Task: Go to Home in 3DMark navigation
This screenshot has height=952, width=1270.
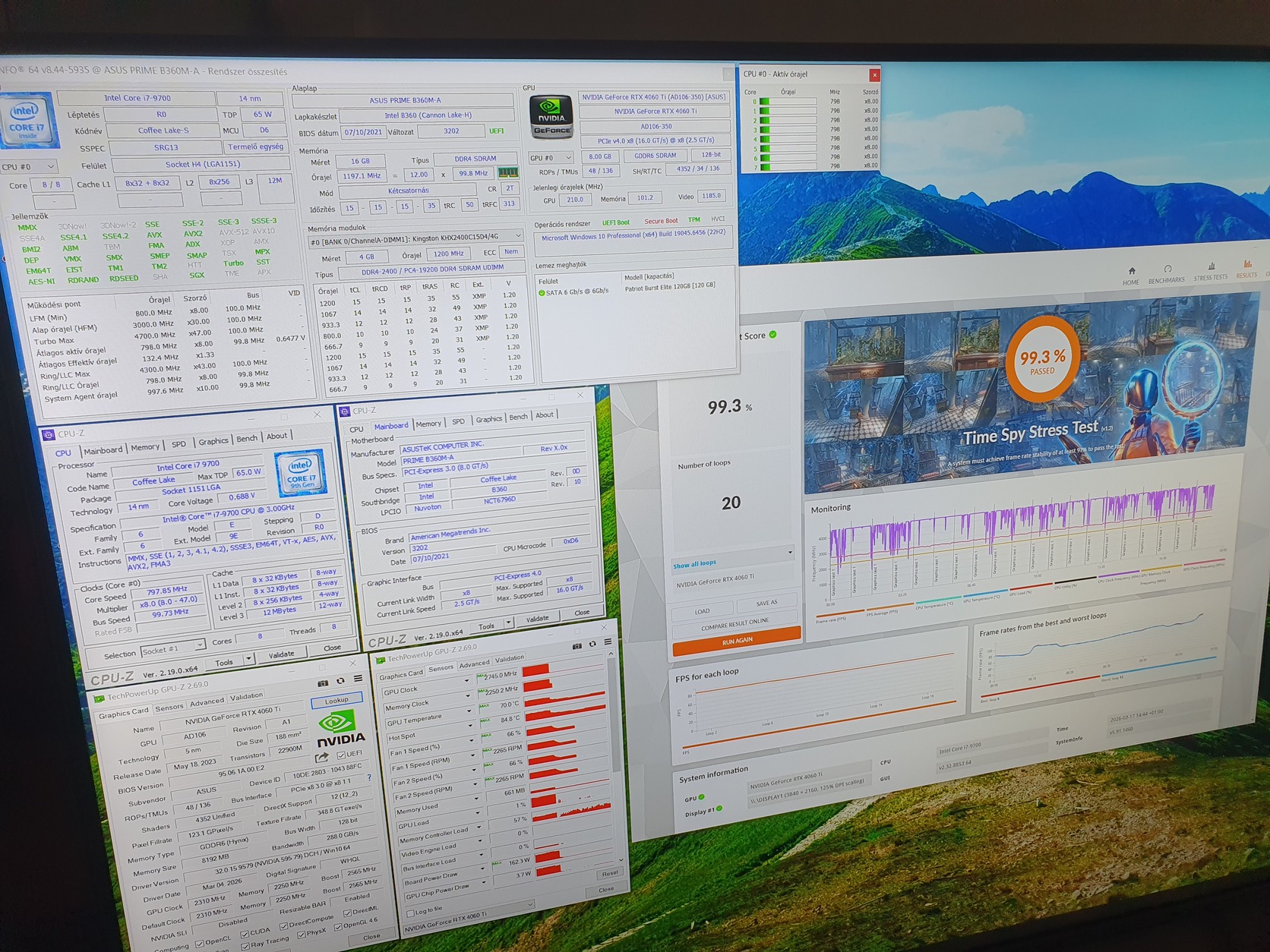Action: [1131, 276]
